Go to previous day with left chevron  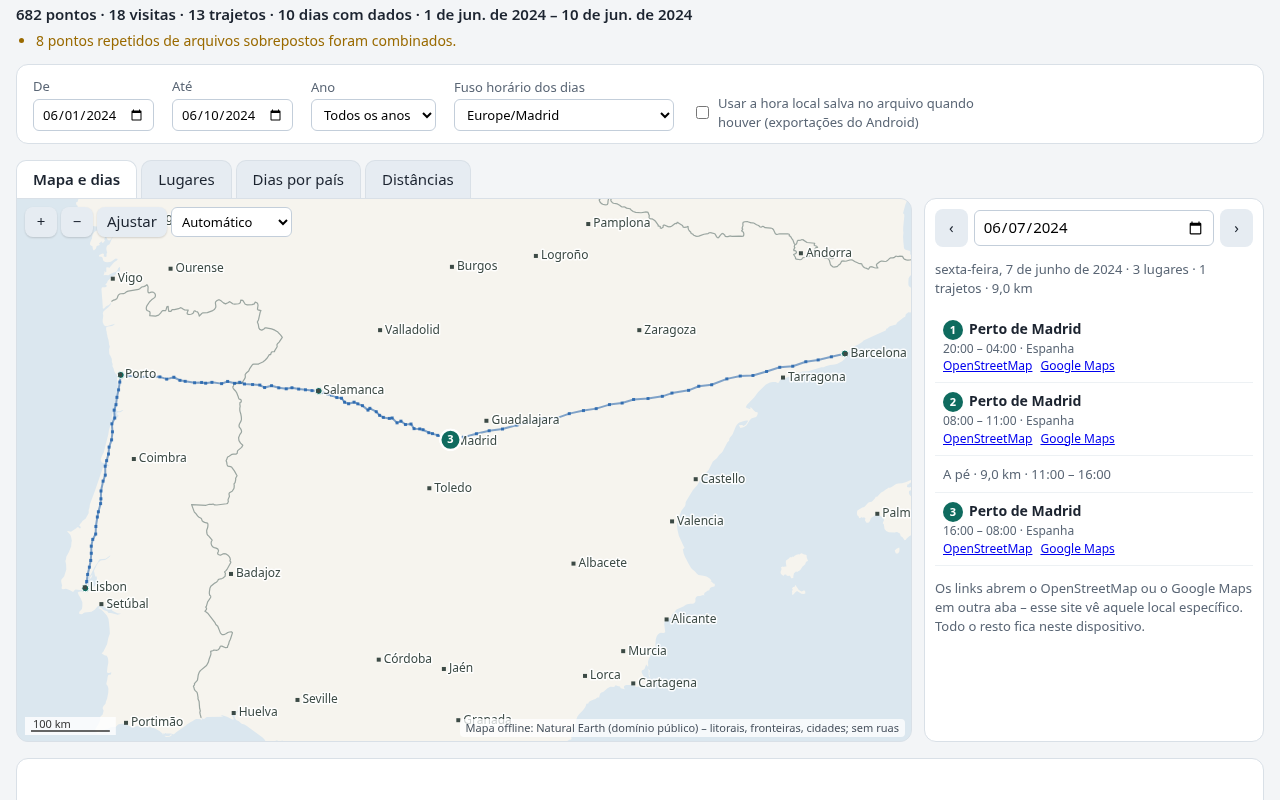[x=951, y=228]
